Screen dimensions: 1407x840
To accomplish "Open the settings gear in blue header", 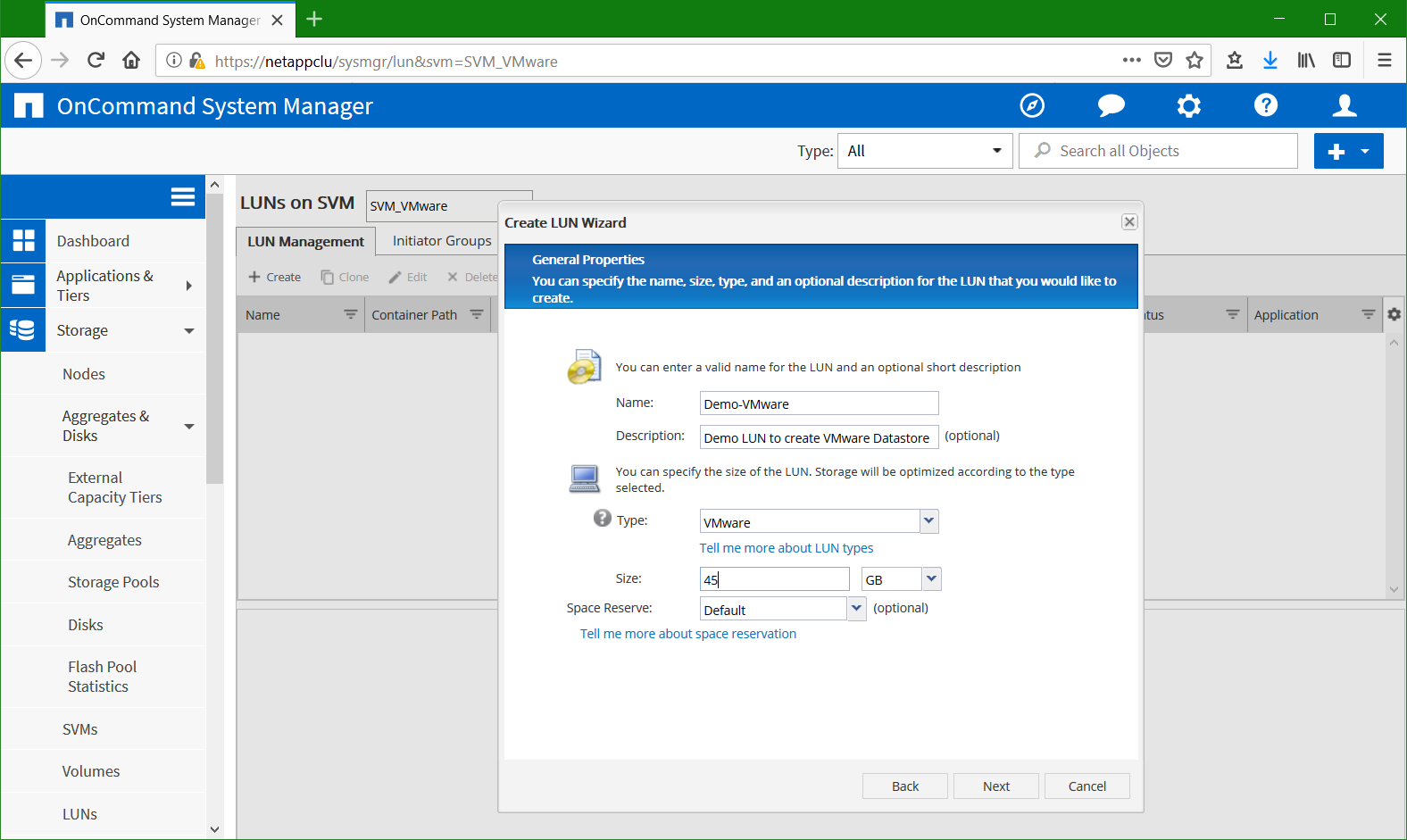I will click(x=1188, y=105).
